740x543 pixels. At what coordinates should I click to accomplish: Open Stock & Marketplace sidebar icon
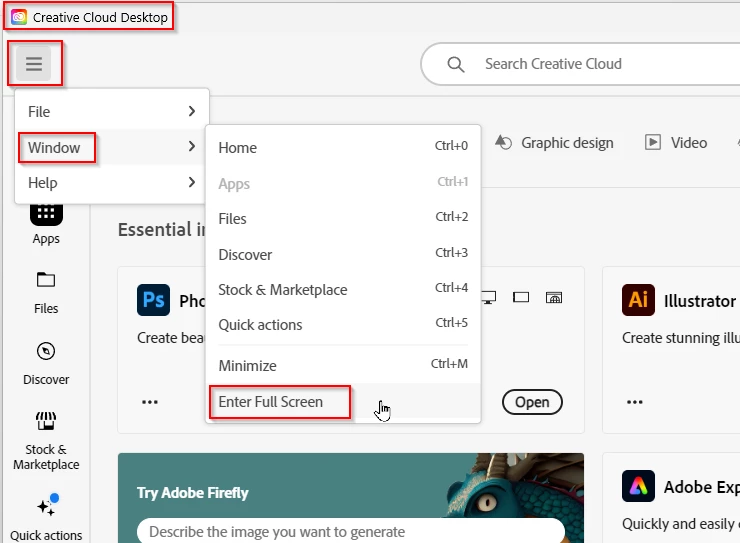tap(46, 421)
